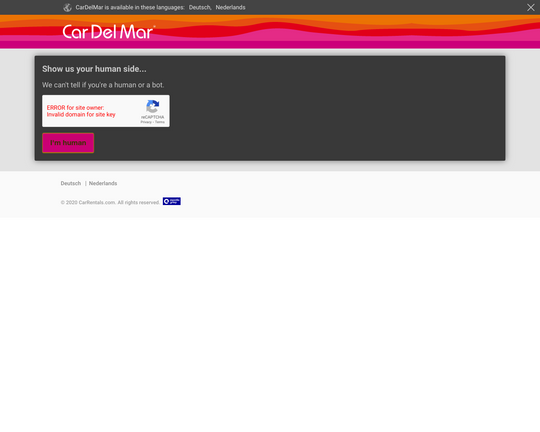Viewport: 540px width, 432px height.
Task: Click the "I'm human" button
Action: [68, 143]
